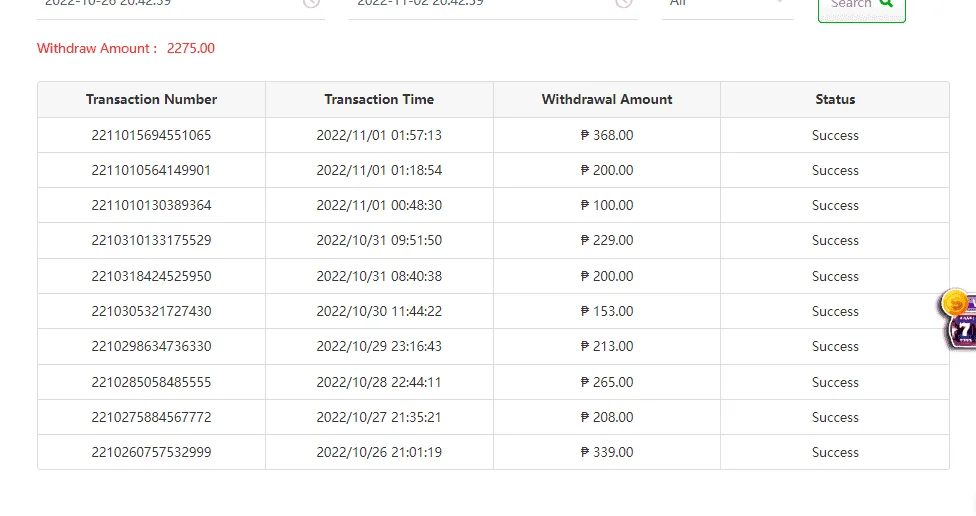Click transaction number 2210285058485555
Screen dimensions: 976x516
(x=151, y=382)
